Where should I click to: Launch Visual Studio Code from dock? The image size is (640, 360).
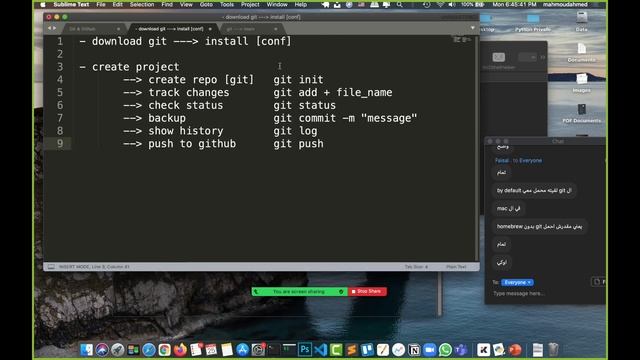320,350
